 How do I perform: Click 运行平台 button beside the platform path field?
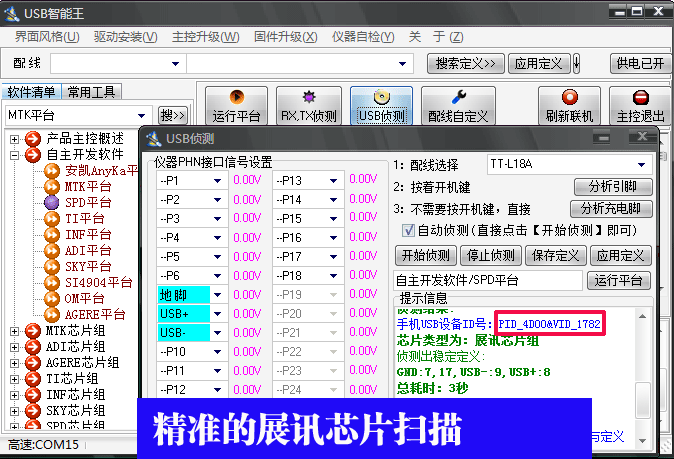point(619,281)
